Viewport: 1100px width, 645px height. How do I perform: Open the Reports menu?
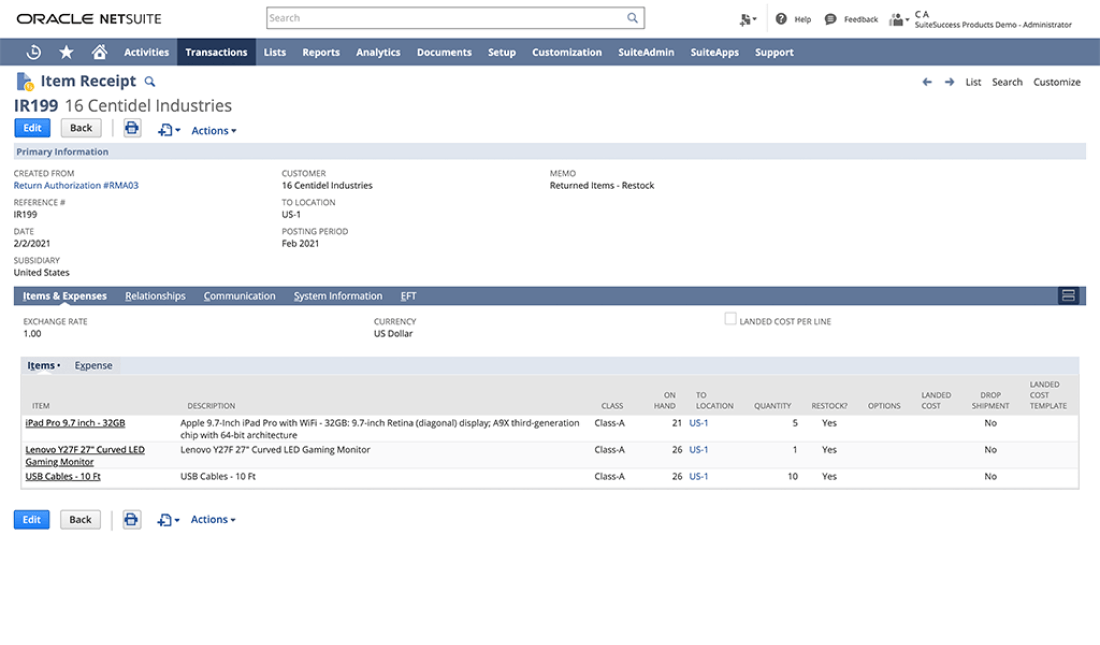point(321,52)
